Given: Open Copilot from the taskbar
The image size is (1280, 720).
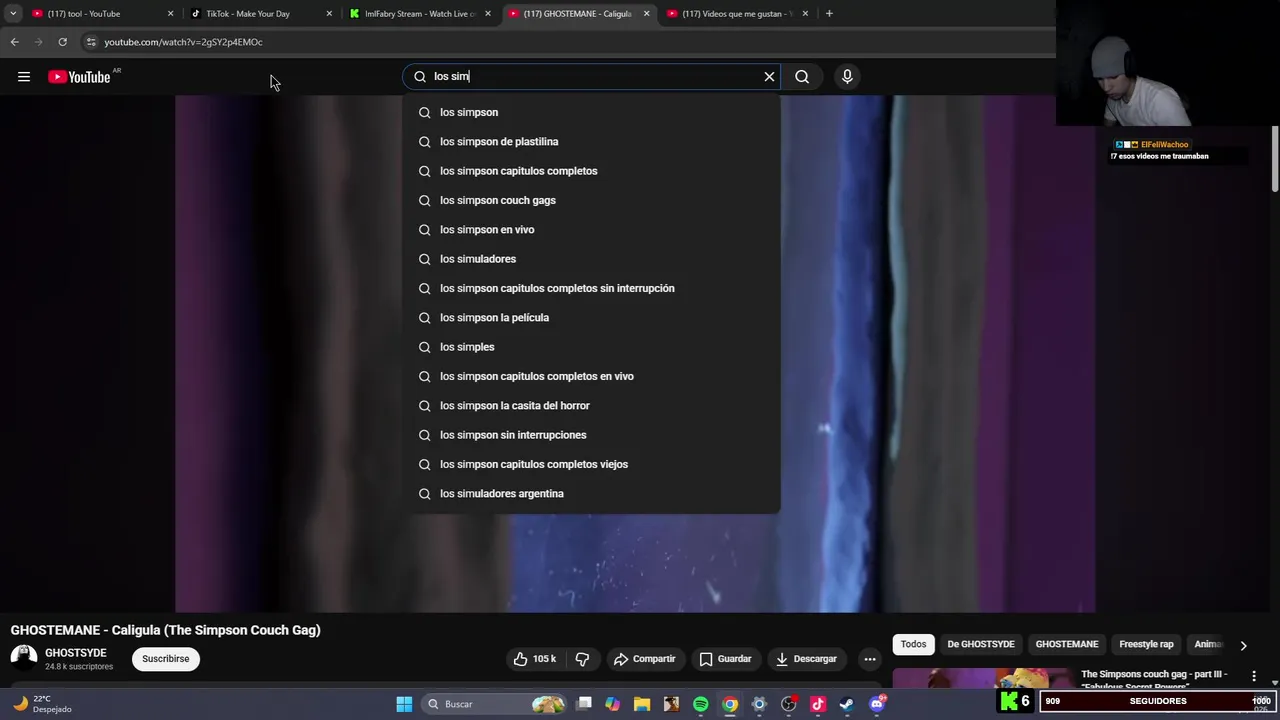Looking at the screenshot, I should point(613,704).
